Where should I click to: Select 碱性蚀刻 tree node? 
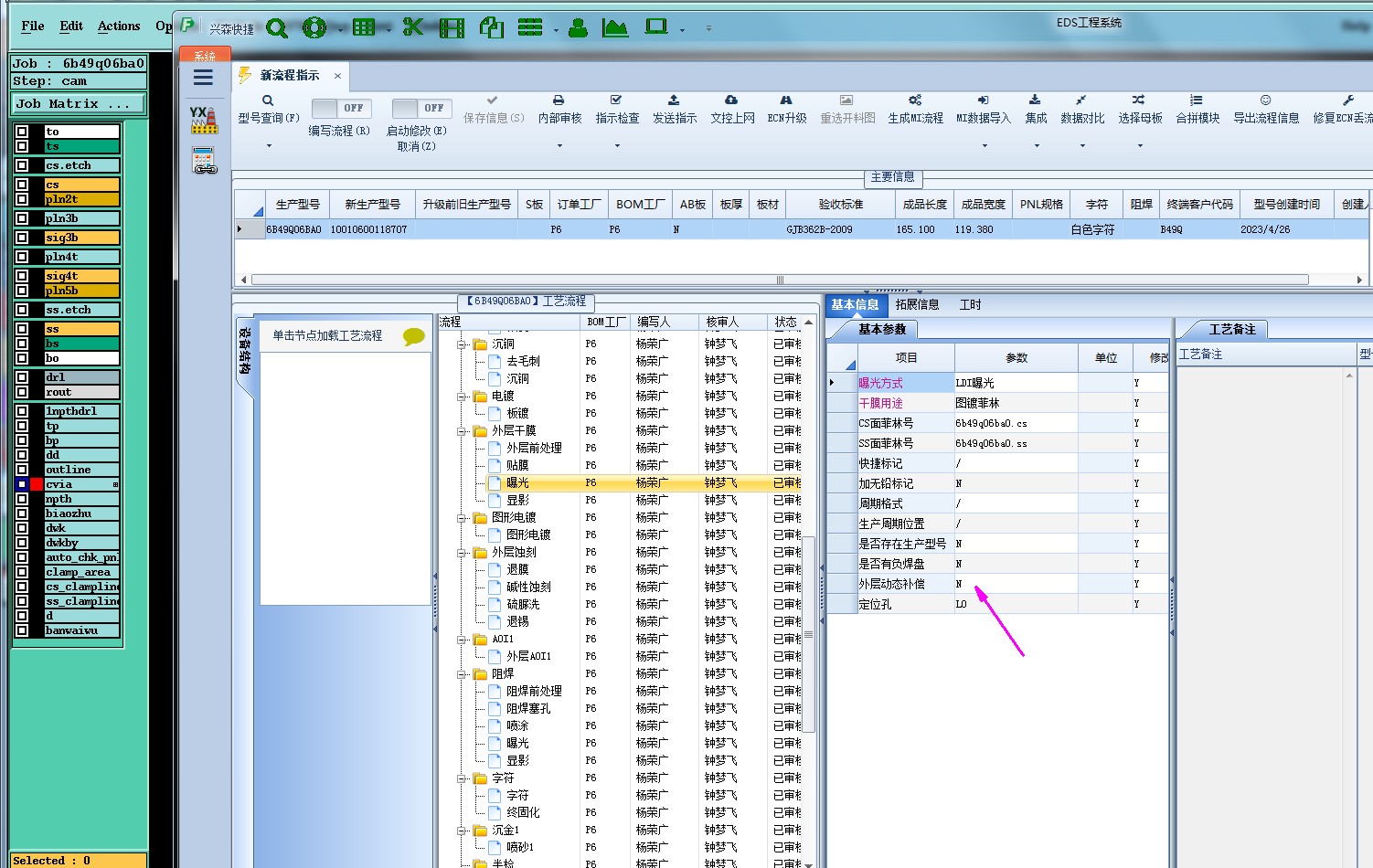(x=528, y=587)
